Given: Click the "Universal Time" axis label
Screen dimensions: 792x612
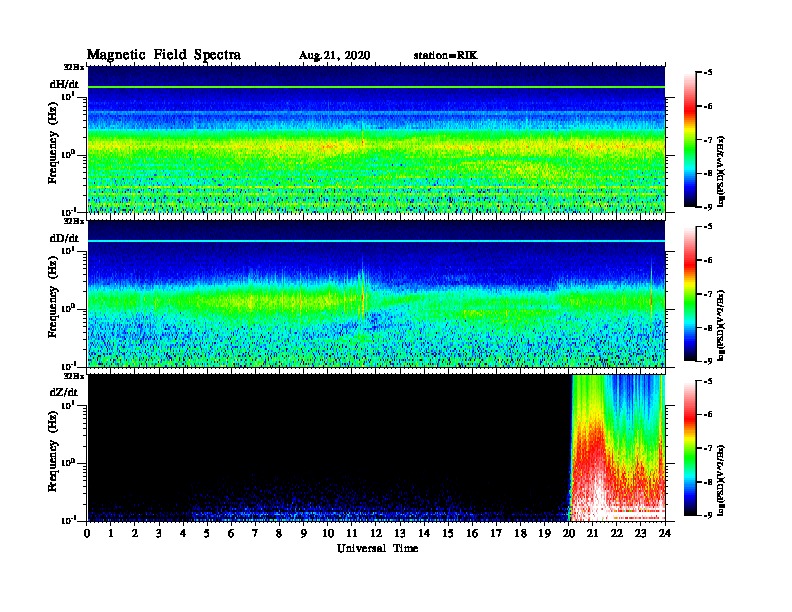Looking at the screenshot, I should (377, 548).
